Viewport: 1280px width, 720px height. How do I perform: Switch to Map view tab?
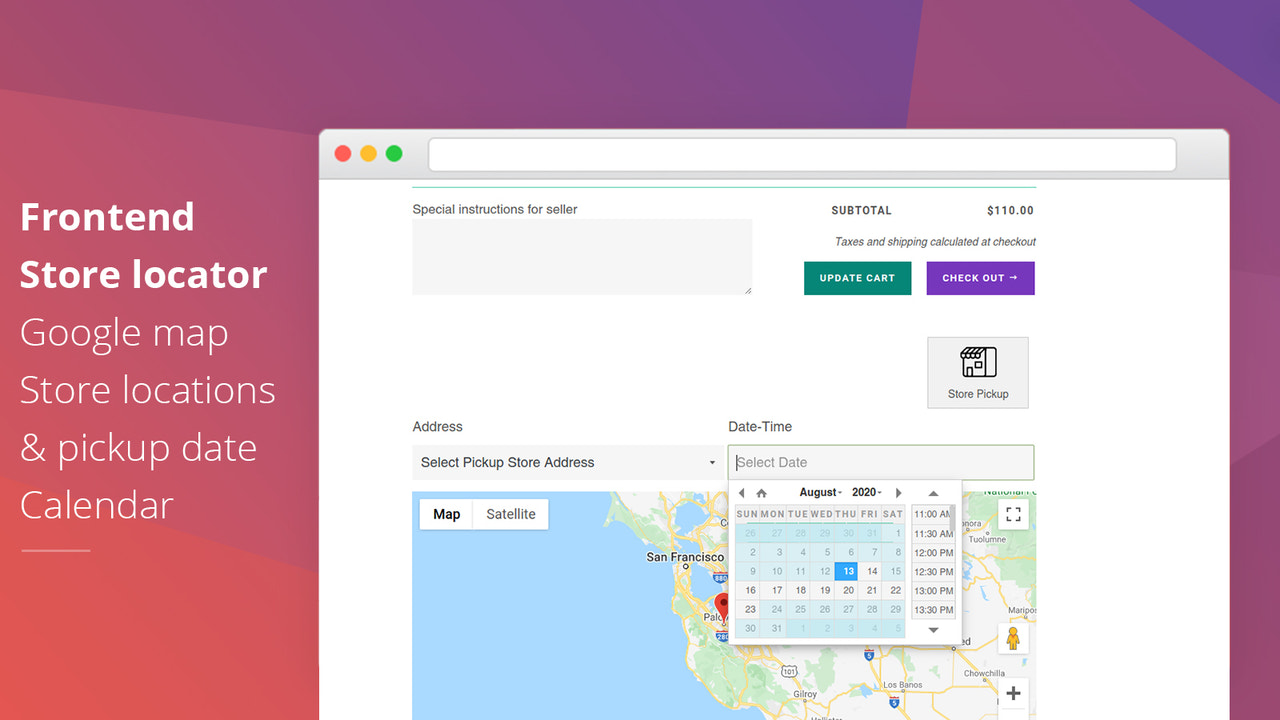click(446, 513)
